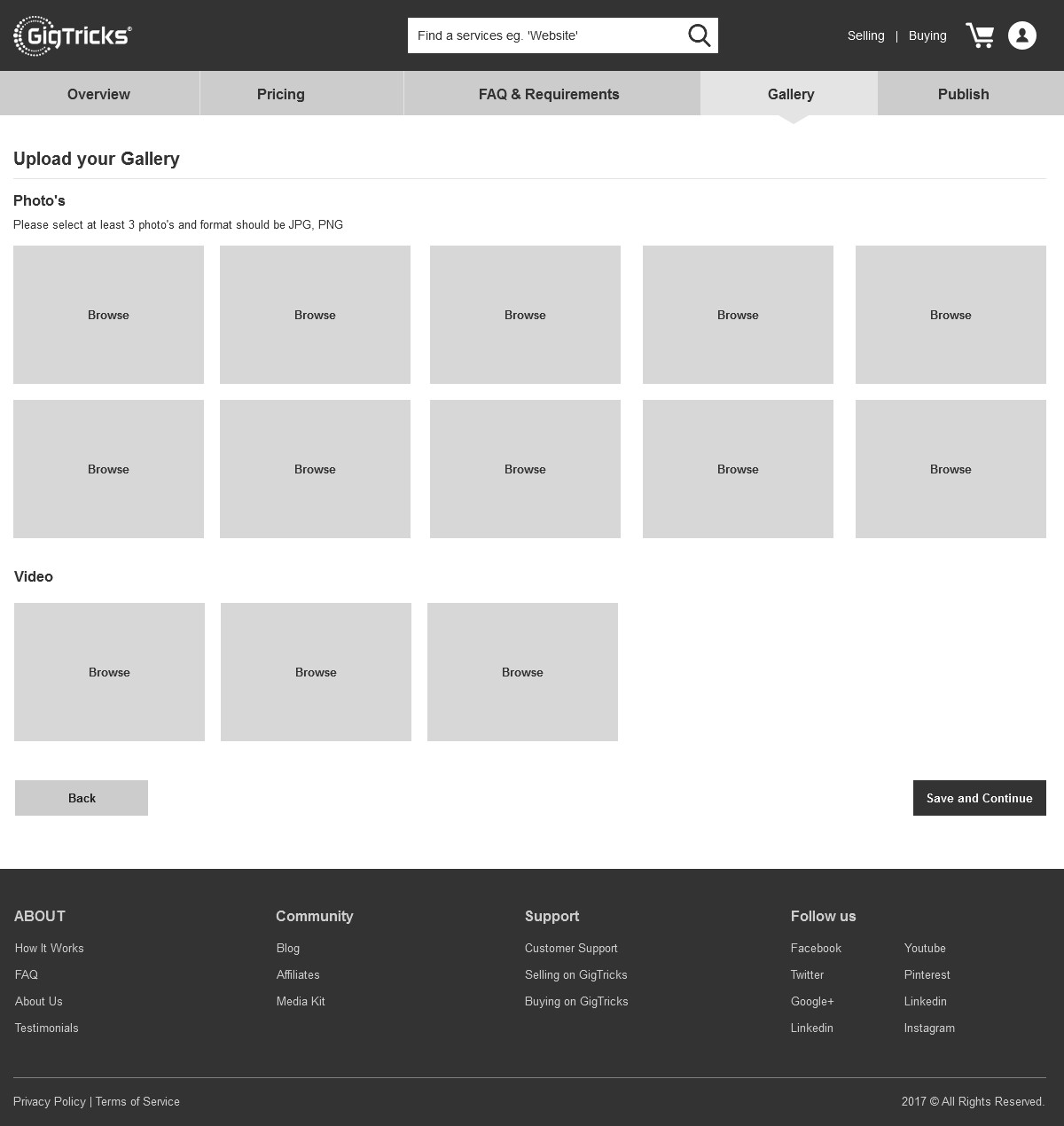Visit the Instagram link in footer
1064x1126 pixels.
[x=929, y=1028]
